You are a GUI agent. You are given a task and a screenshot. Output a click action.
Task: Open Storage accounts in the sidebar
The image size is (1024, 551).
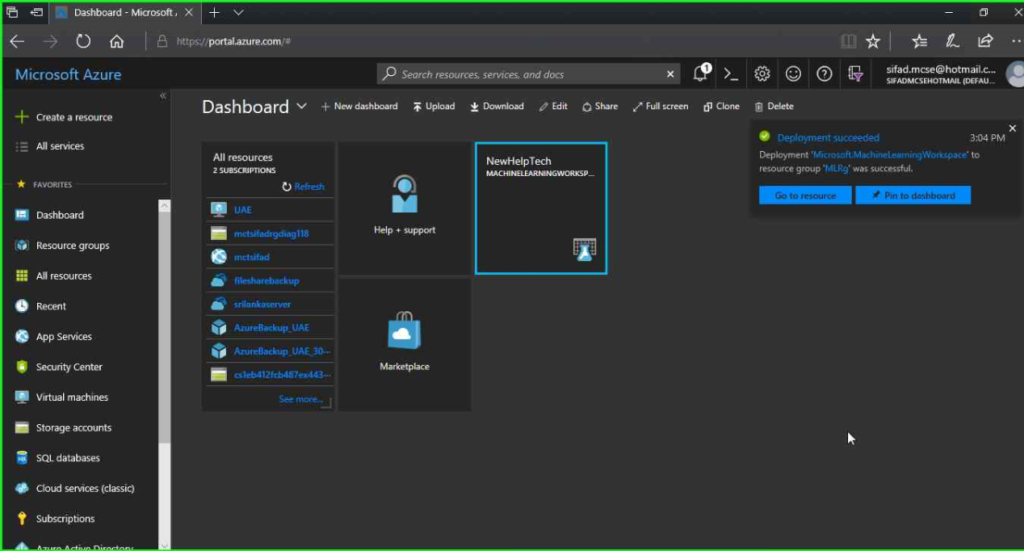[x=63, y=428]
